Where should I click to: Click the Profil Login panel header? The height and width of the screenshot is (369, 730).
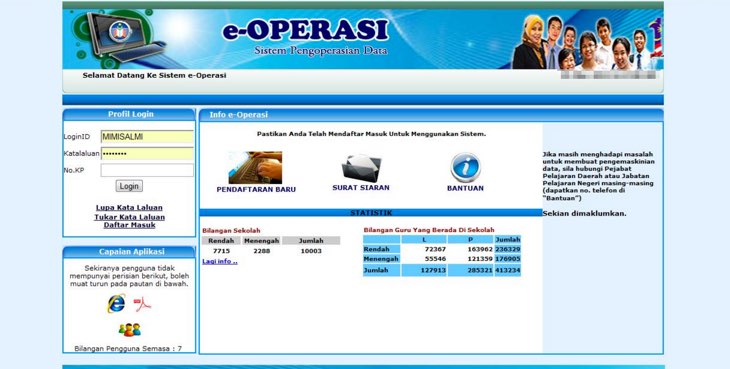point(129,114)
